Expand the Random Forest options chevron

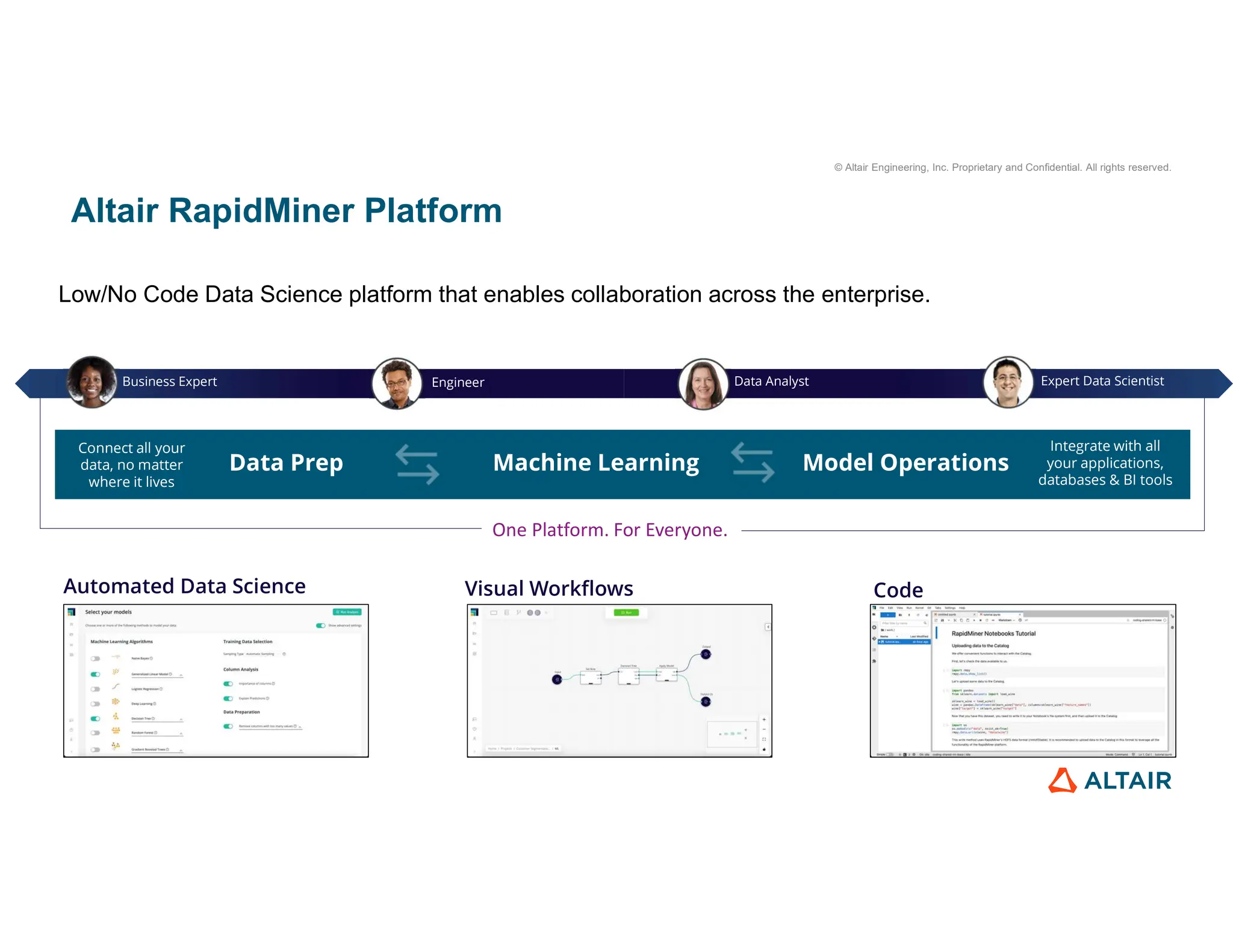click(181, 734)
